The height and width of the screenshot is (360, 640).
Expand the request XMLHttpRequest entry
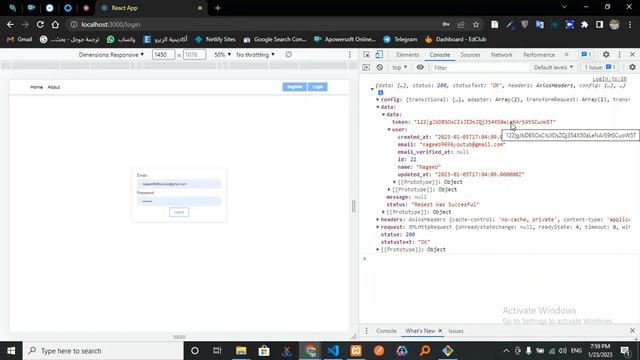coord(378,227)
